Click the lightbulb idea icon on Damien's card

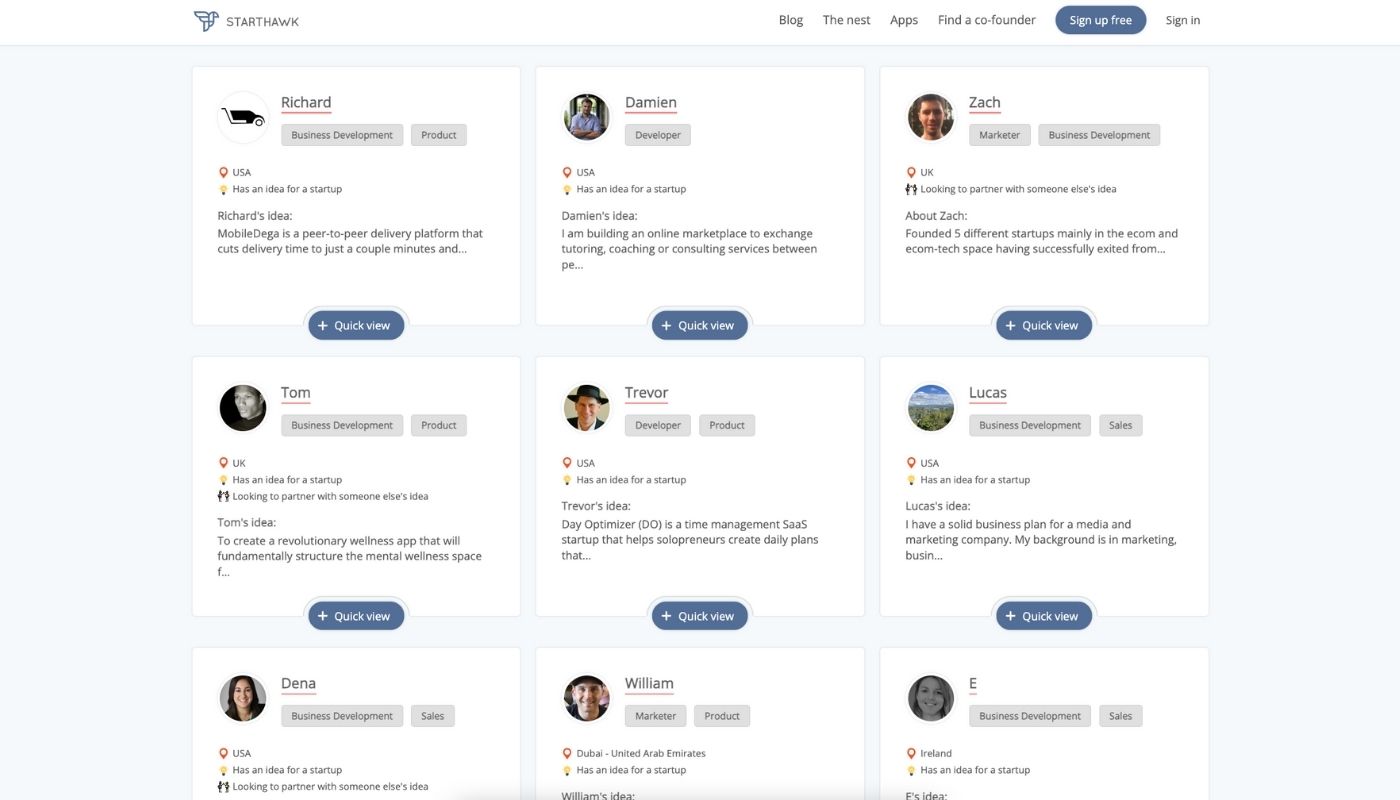pyautogui.click(x=567, y=188)
